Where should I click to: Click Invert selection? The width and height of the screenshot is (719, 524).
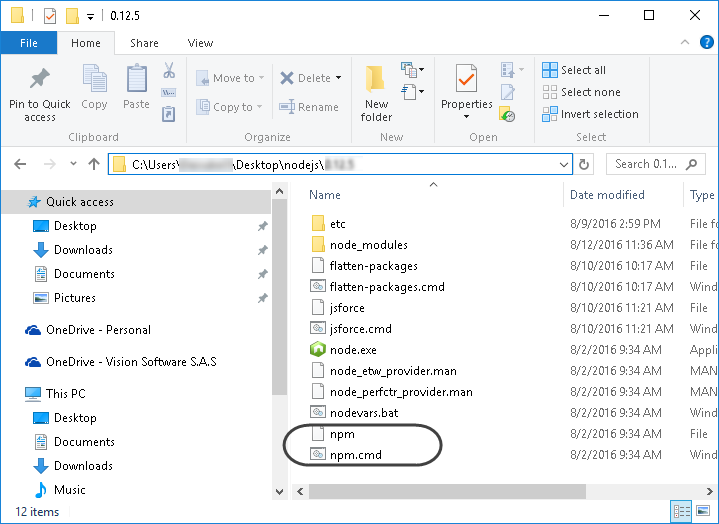[590, 114]
